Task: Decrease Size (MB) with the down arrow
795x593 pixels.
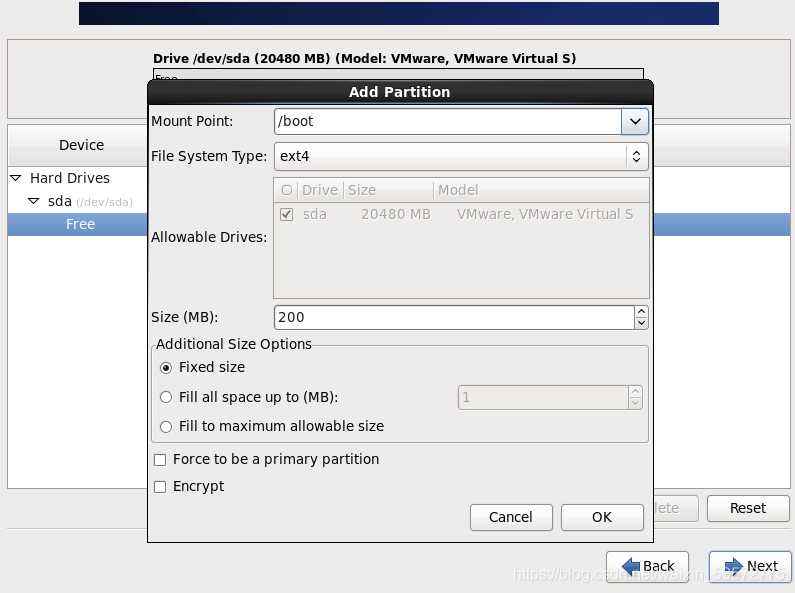Action: pos(641,323)
